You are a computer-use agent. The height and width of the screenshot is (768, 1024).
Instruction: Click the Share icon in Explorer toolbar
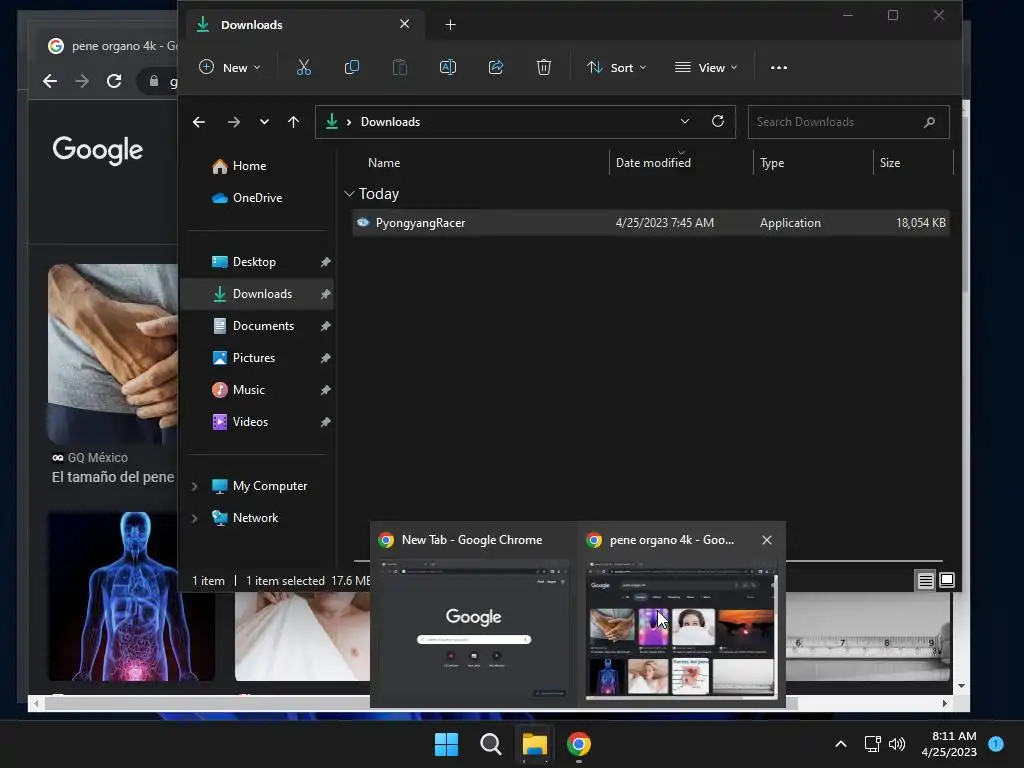[x=496, y=67]
